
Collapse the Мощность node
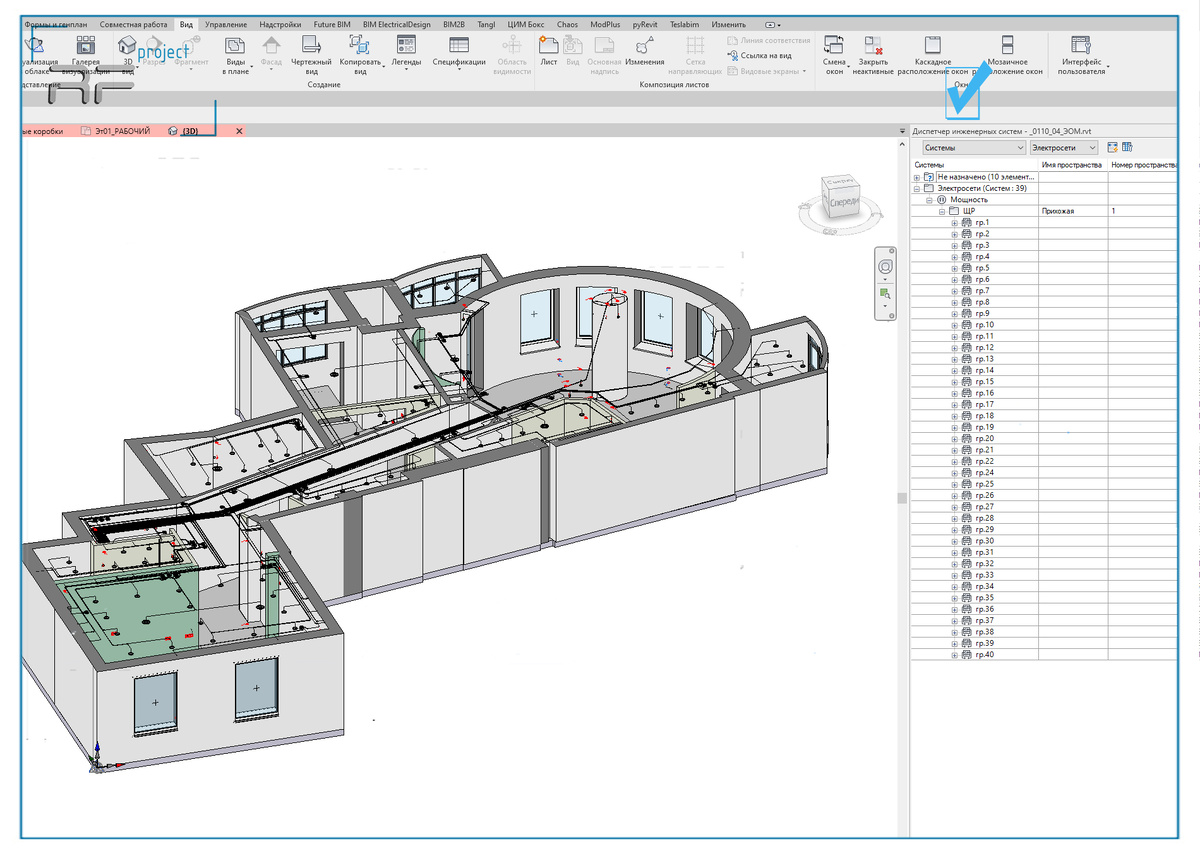click(x=929, y=200)
